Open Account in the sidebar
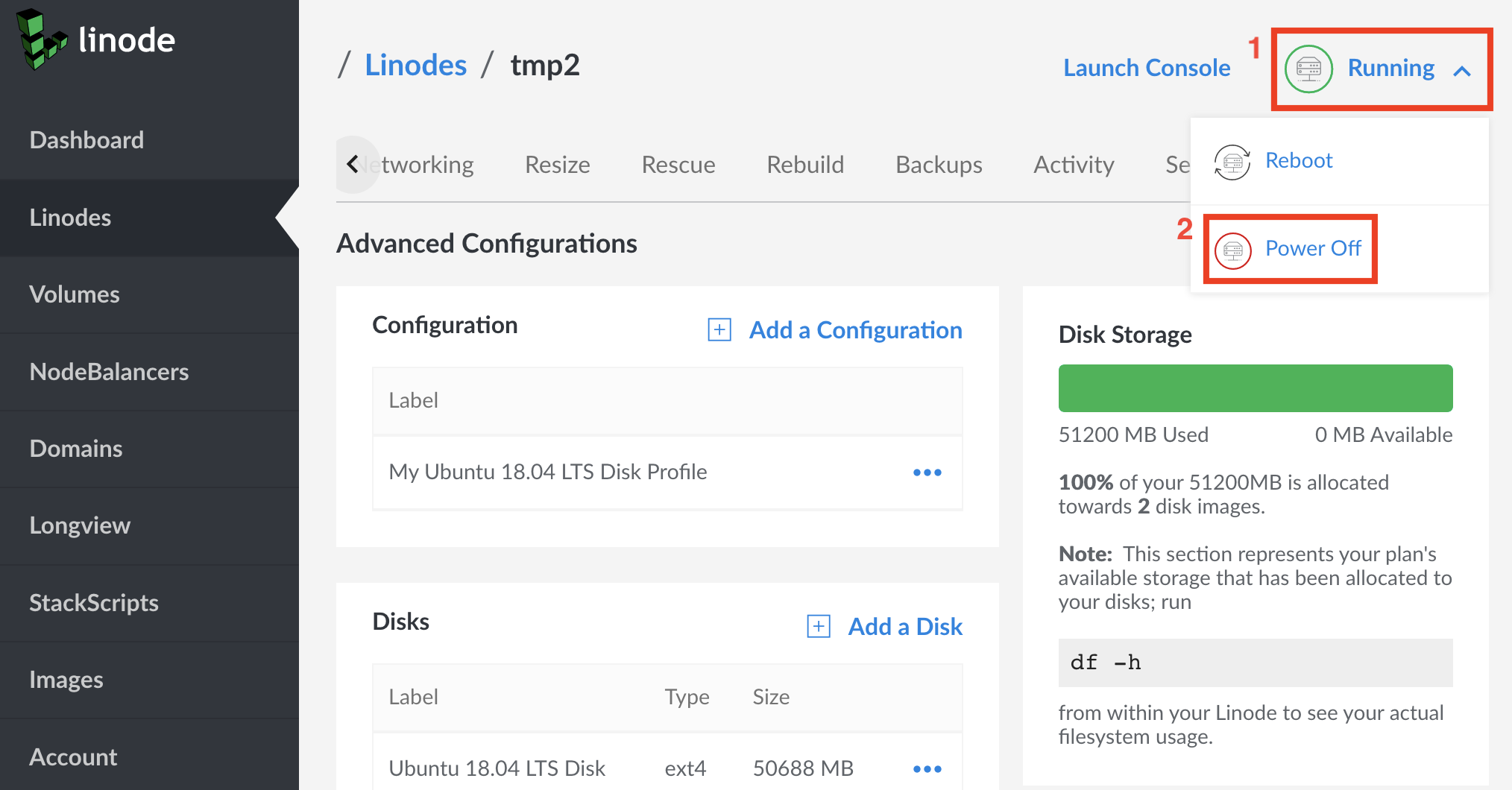The height and width of the screenshot is (790, 1512). 149,757
